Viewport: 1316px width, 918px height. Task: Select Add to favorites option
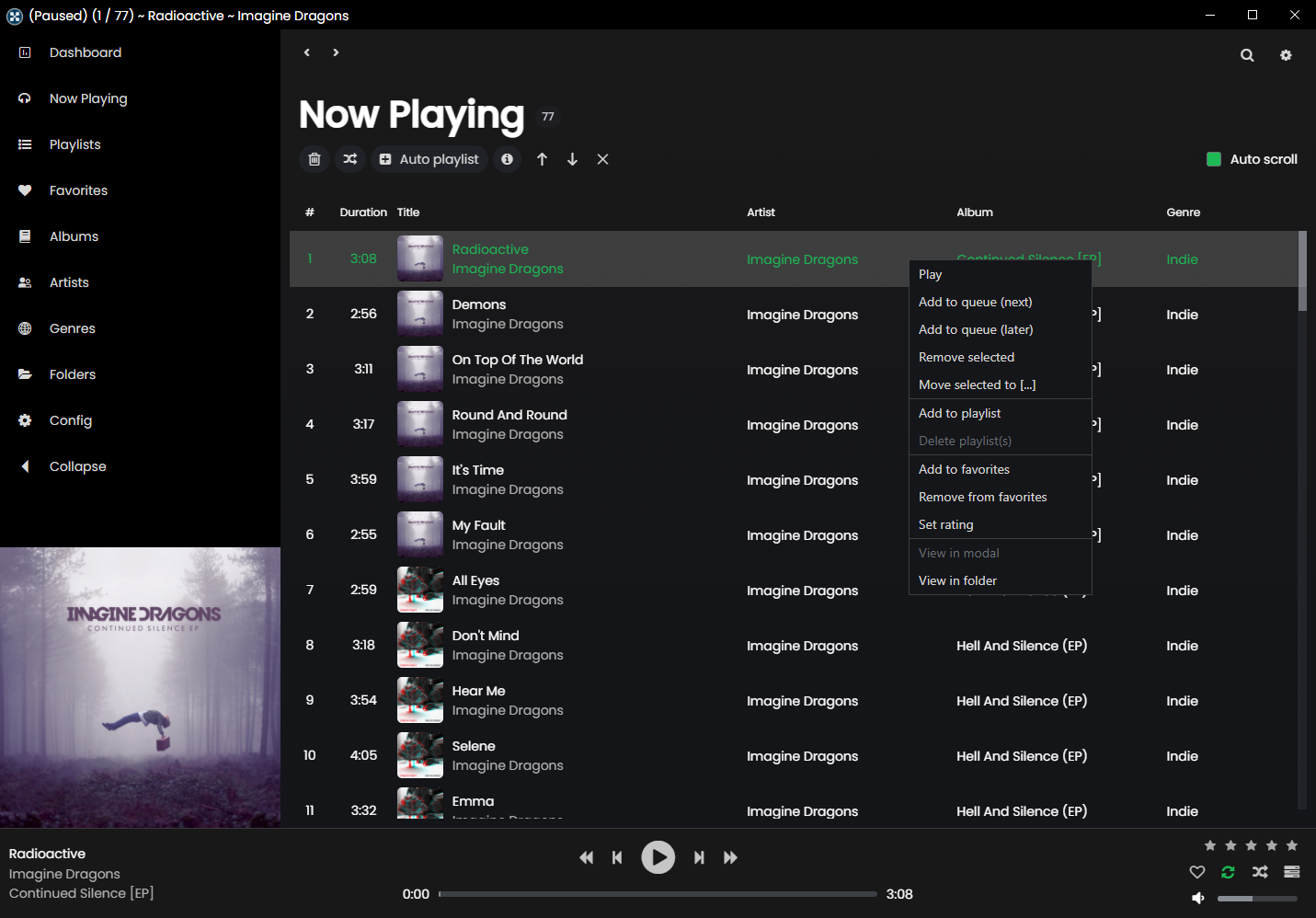click(1001, 469)
